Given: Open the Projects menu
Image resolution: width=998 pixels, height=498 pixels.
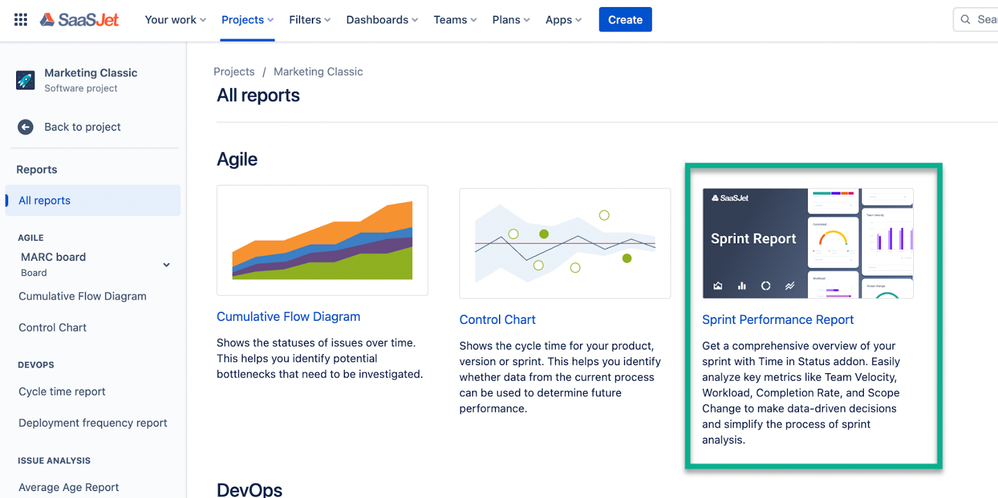Looking at the screenshot, I should coord(248,20).
